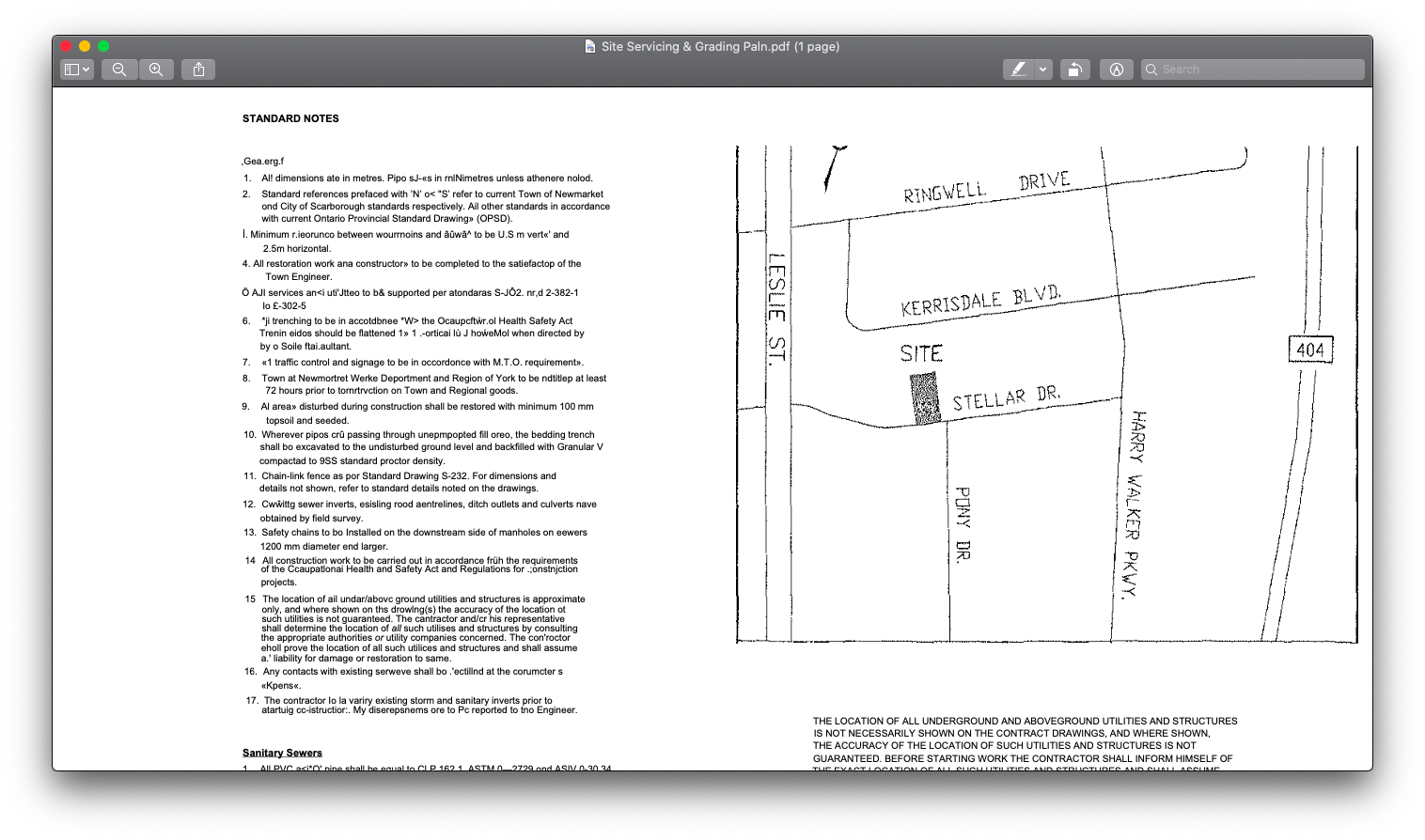Show the Markup toolbar
This screenshot has height=840, width=1425.
(x=1117, y=69)
